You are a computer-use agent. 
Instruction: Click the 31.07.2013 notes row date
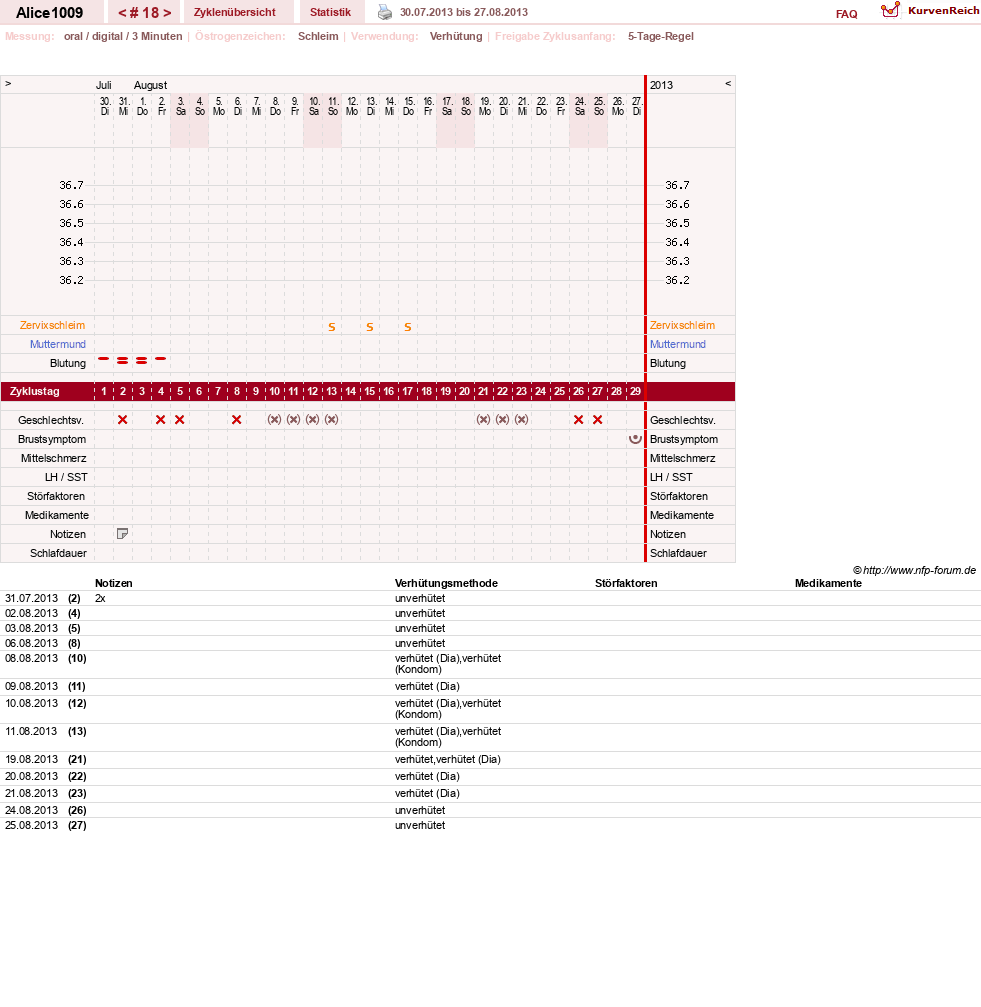click(31, 599)
